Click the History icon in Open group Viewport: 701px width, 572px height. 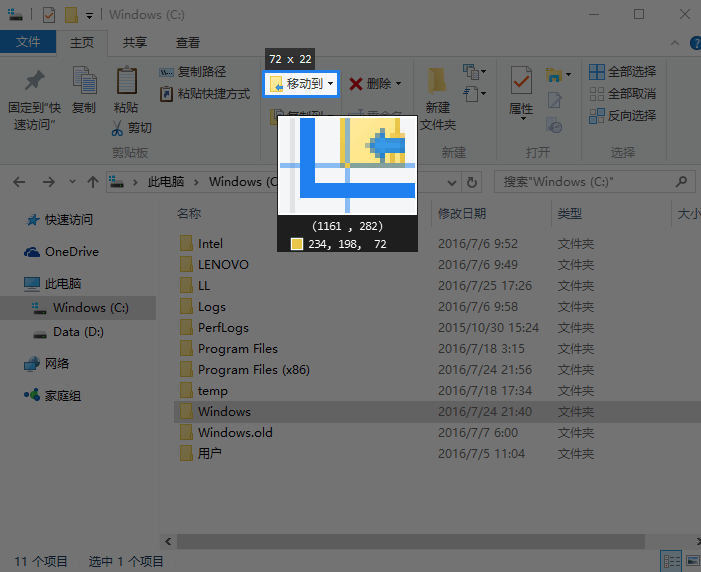point(554,126)
